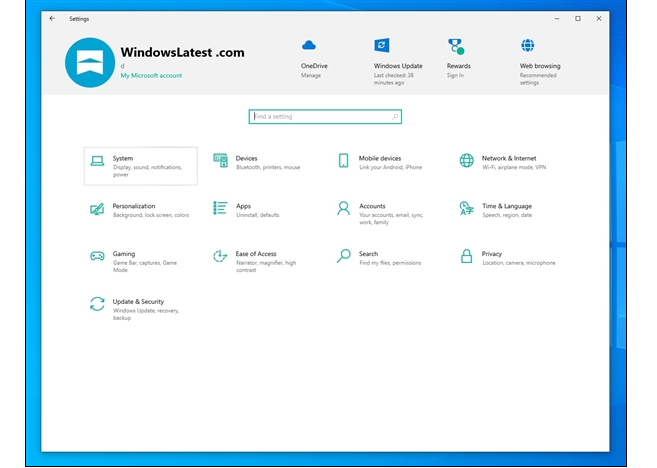Click the Rewards medal icon
The width and height of the screenshot is (657, 468).
[456, 46]
